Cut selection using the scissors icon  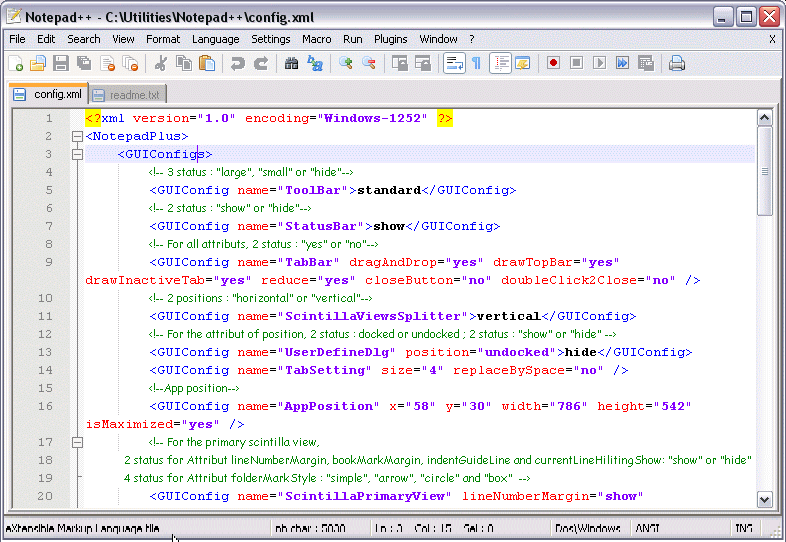click(x=161, y=64)
